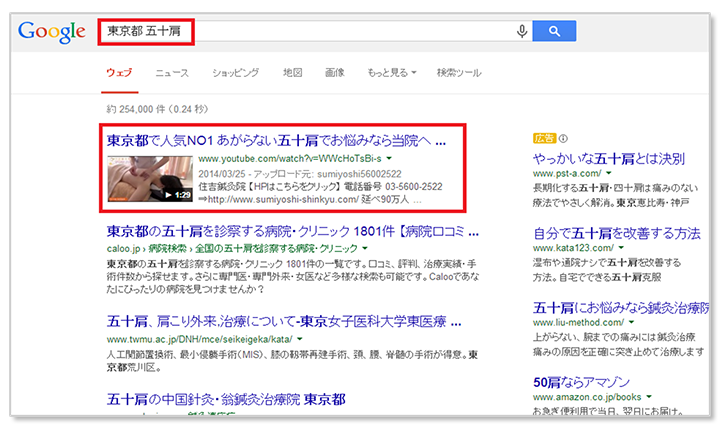Expand arrow next to youtube.com URL

point(389,158)
